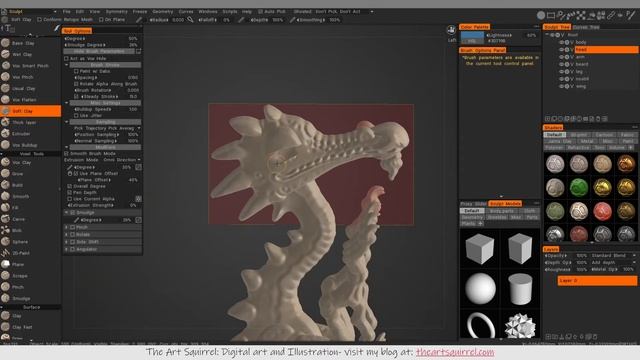Select the Vox Clay tool
The width and height of the screenshot is (640, 360).
point(31,162)
